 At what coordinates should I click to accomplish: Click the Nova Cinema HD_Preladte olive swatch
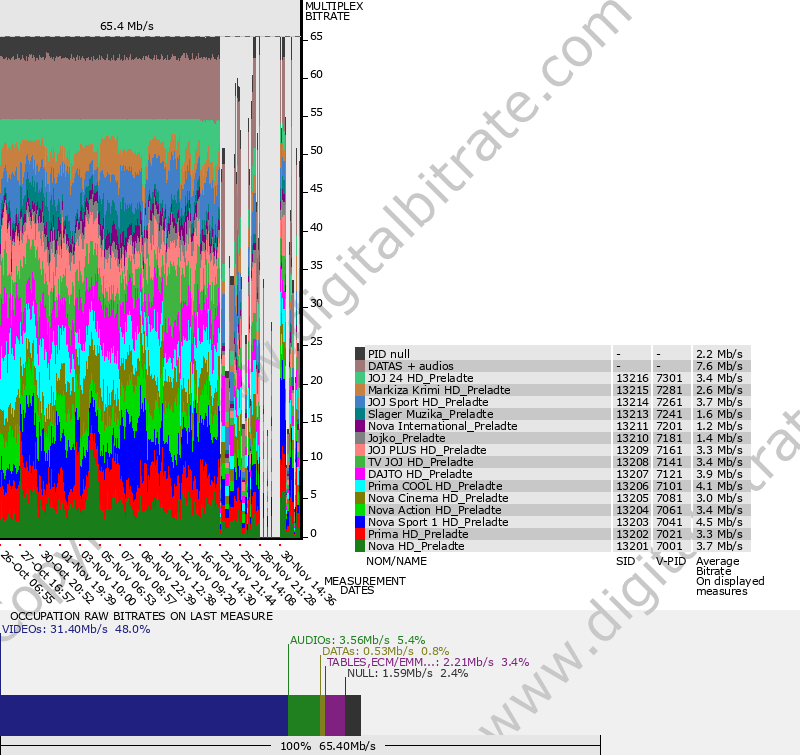360,498
